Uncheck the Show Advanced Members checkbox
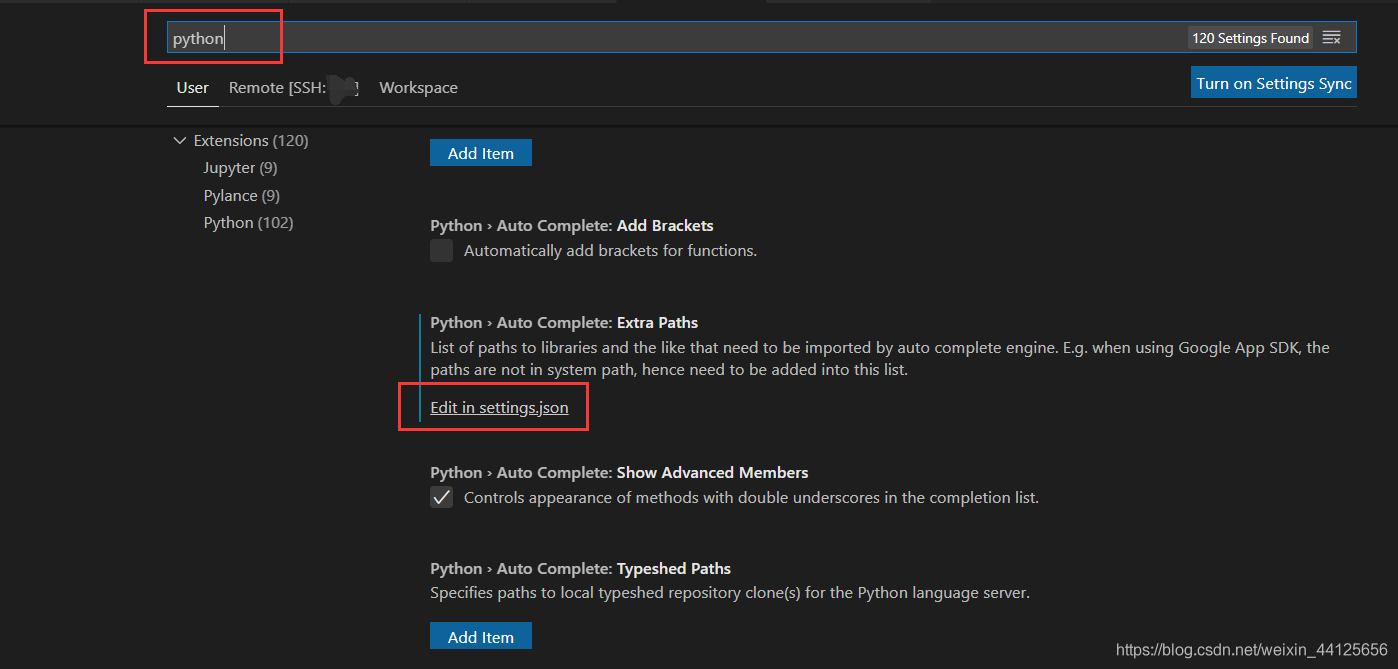1398x669 pixels. click(442, 497)
